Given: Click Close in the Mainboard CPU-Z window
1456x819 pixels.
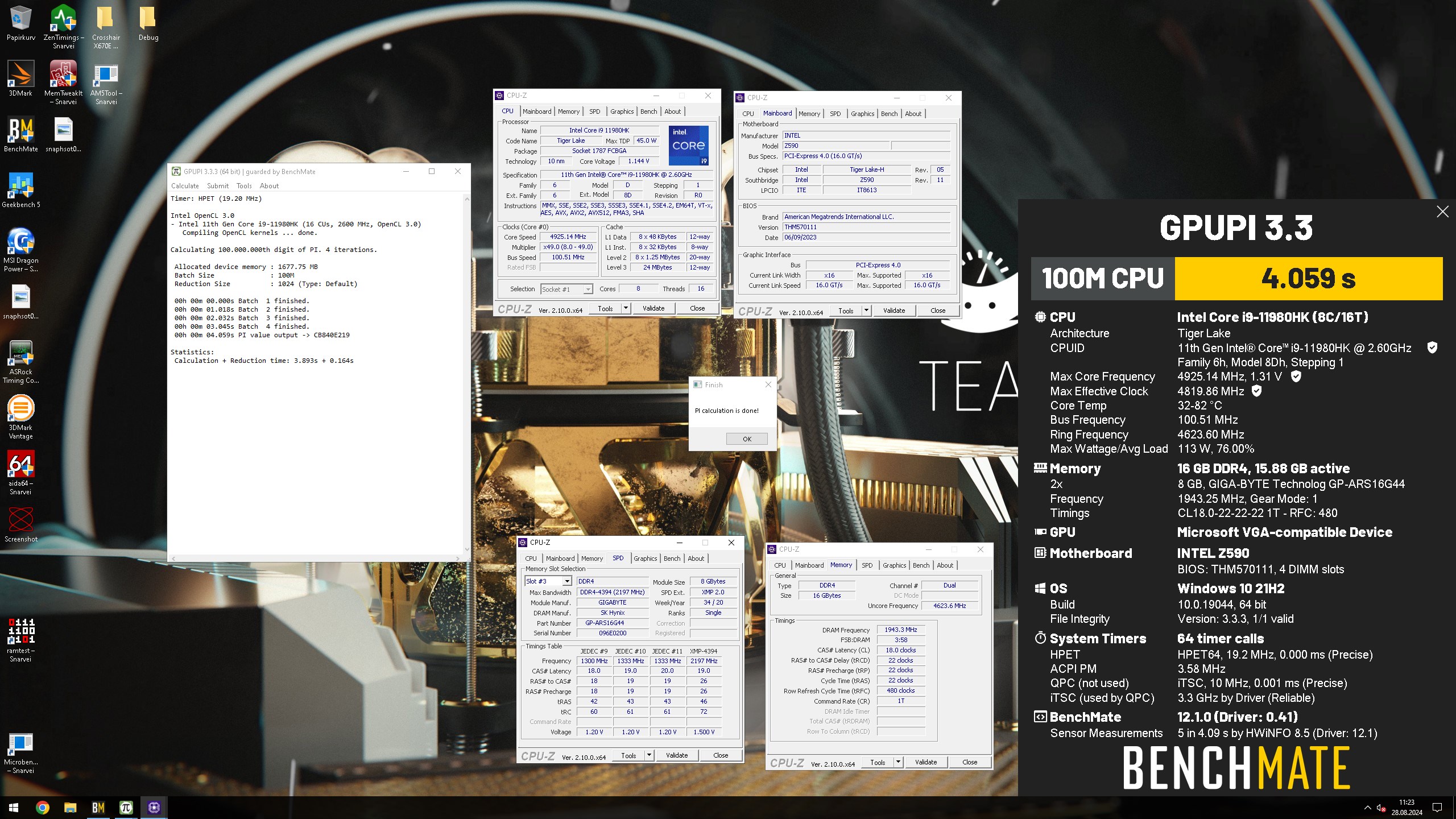Looking at the screenshot, I should click(x=938, y=311).
